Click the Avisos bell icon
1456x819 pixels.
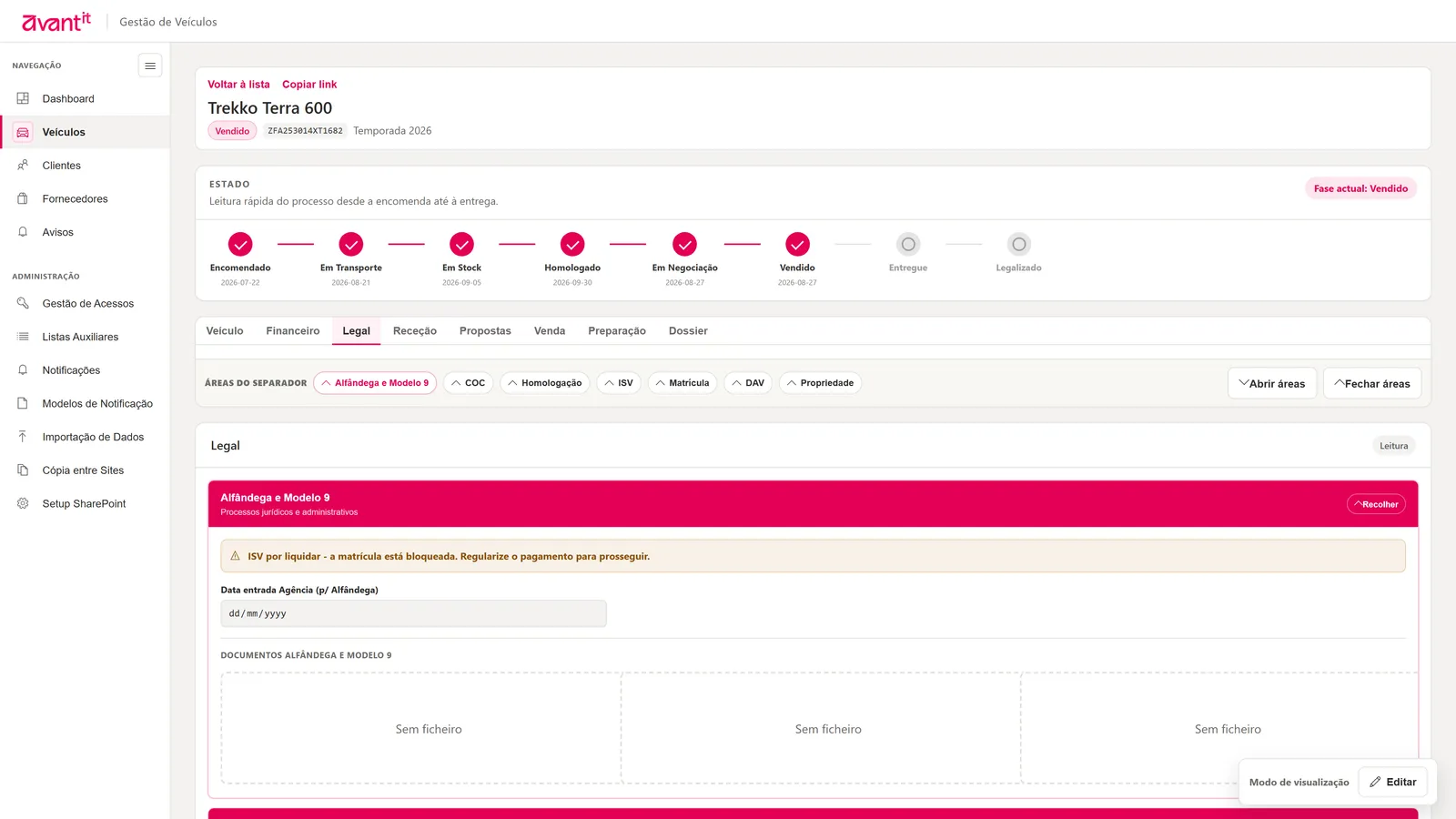click(23, 232)
